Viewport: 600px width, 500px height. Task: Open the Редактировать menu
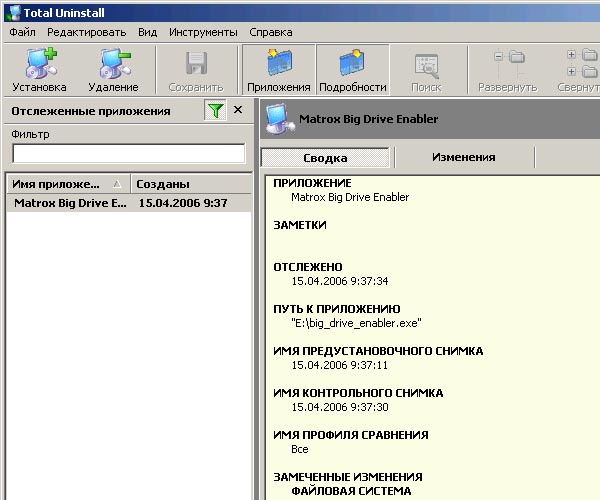86,32
